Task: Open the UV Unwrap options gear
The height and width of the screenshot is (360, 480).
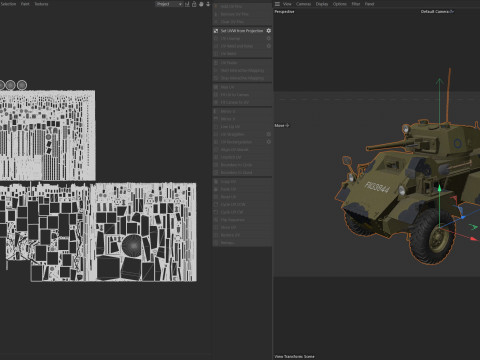Action: pos(269,38)
